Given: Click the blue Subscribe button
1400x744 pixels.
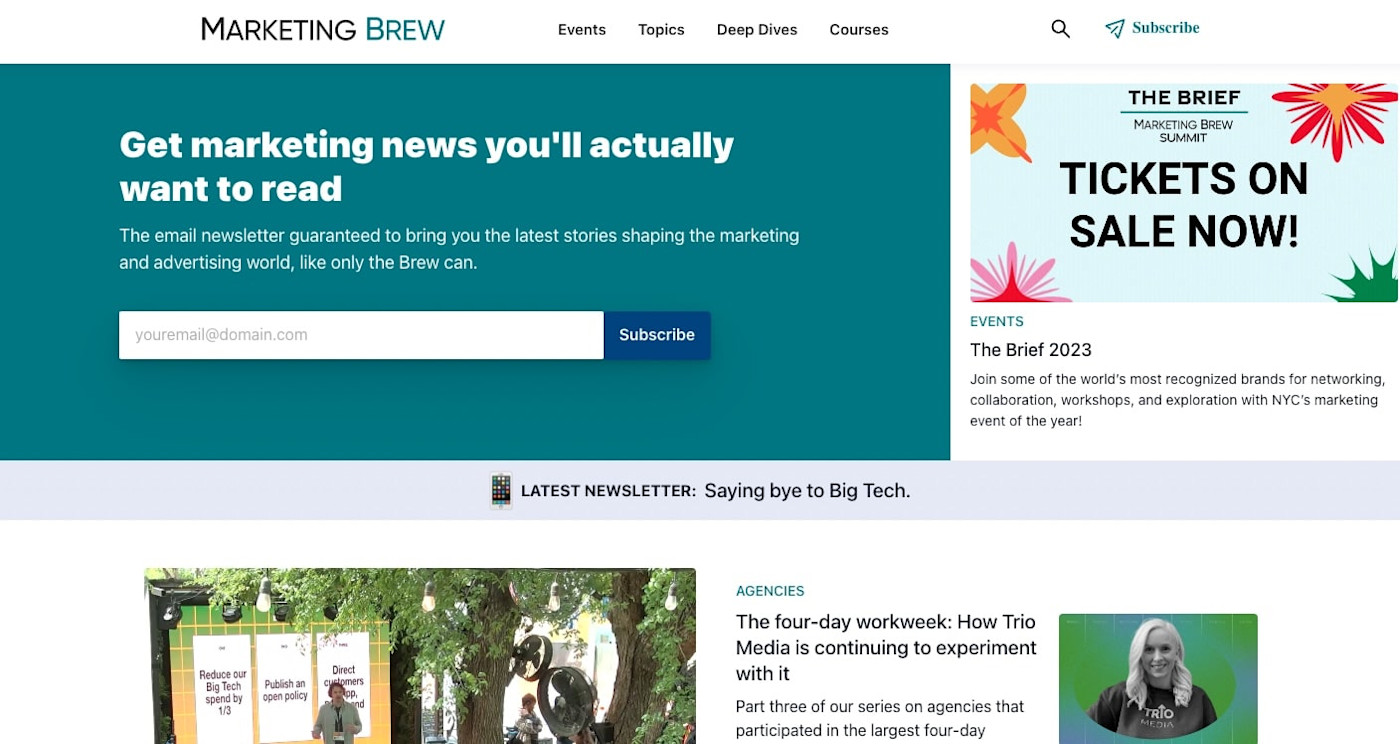Looking at the screenshot, I should click(x=657, y=335).
